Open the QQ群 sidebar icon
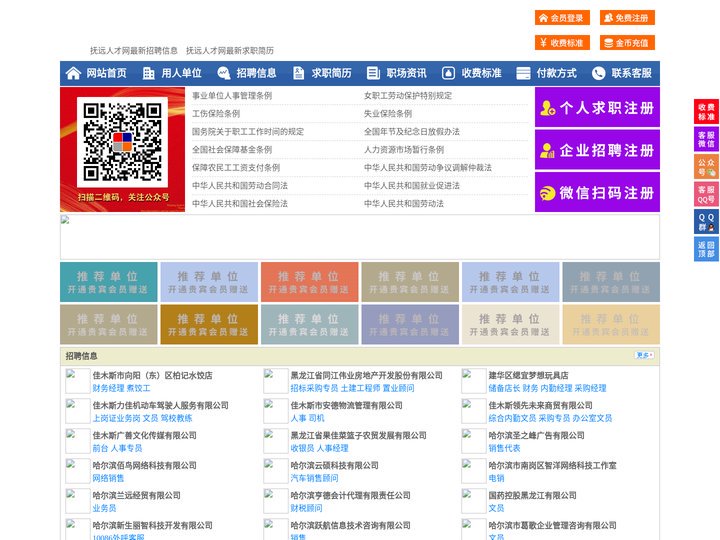720x540 pixels. 706,221
